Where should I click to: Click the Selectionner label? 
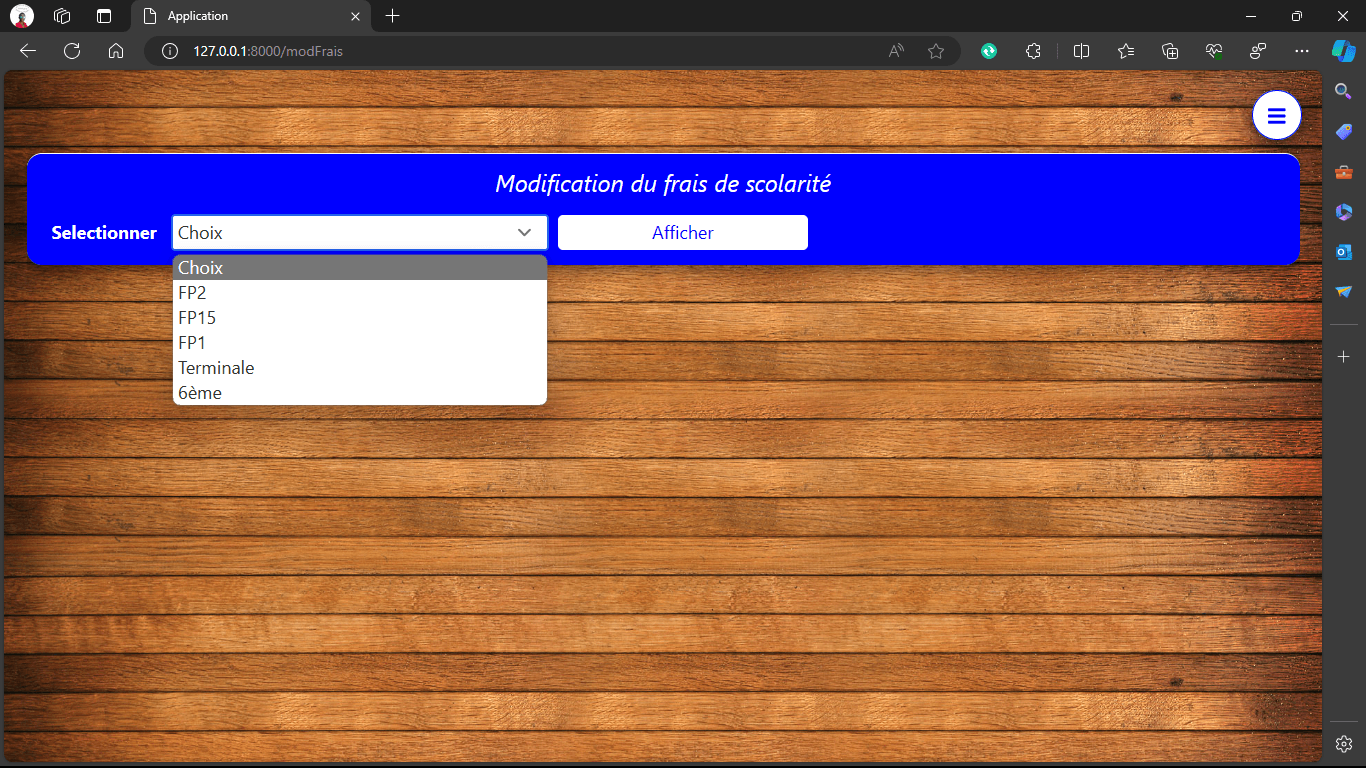point(104,233)
